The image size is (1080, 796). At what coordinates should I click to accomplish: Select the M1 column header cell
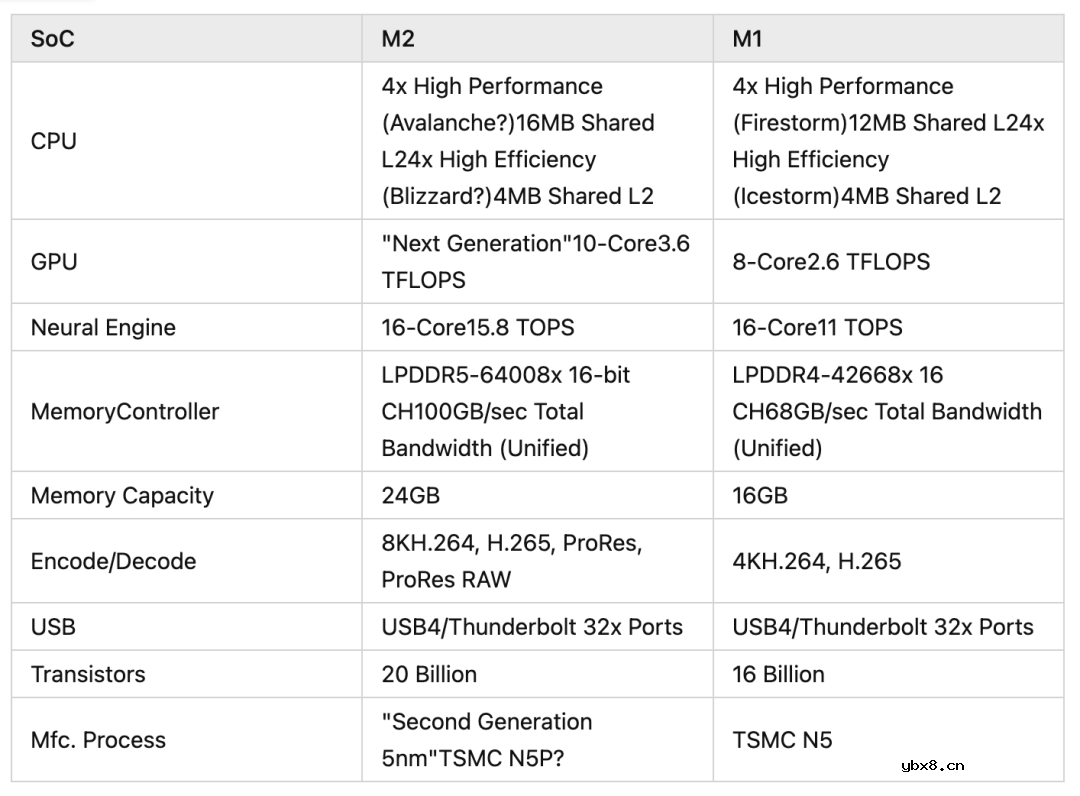point(748,39)
